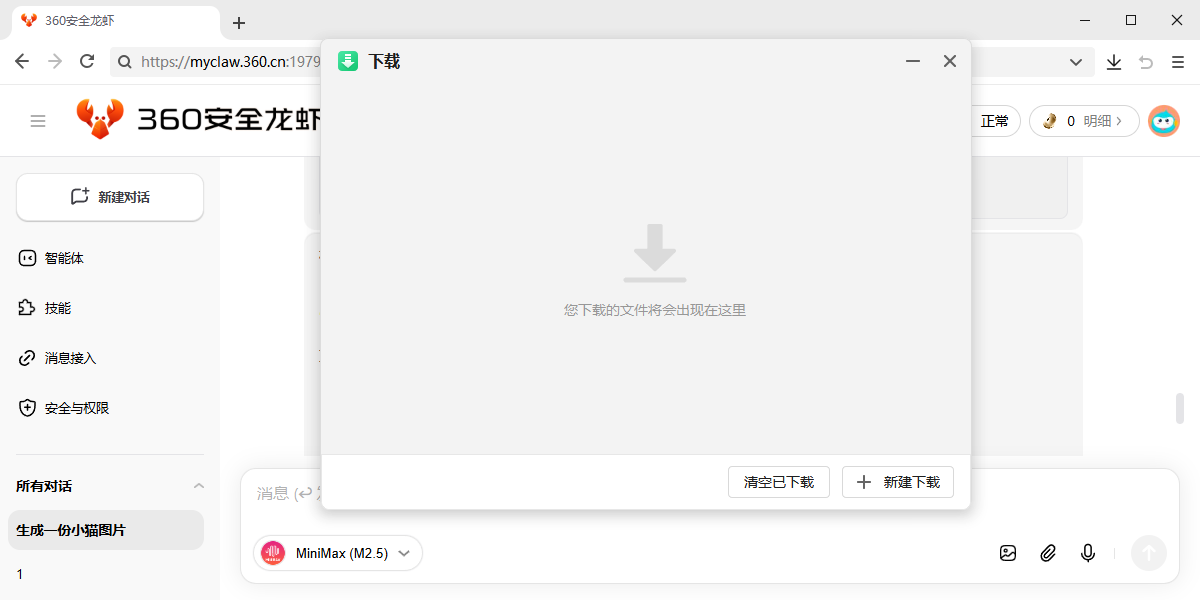
Task: Attach a file using the paperclip icon
Action: tap(1048, 553)
